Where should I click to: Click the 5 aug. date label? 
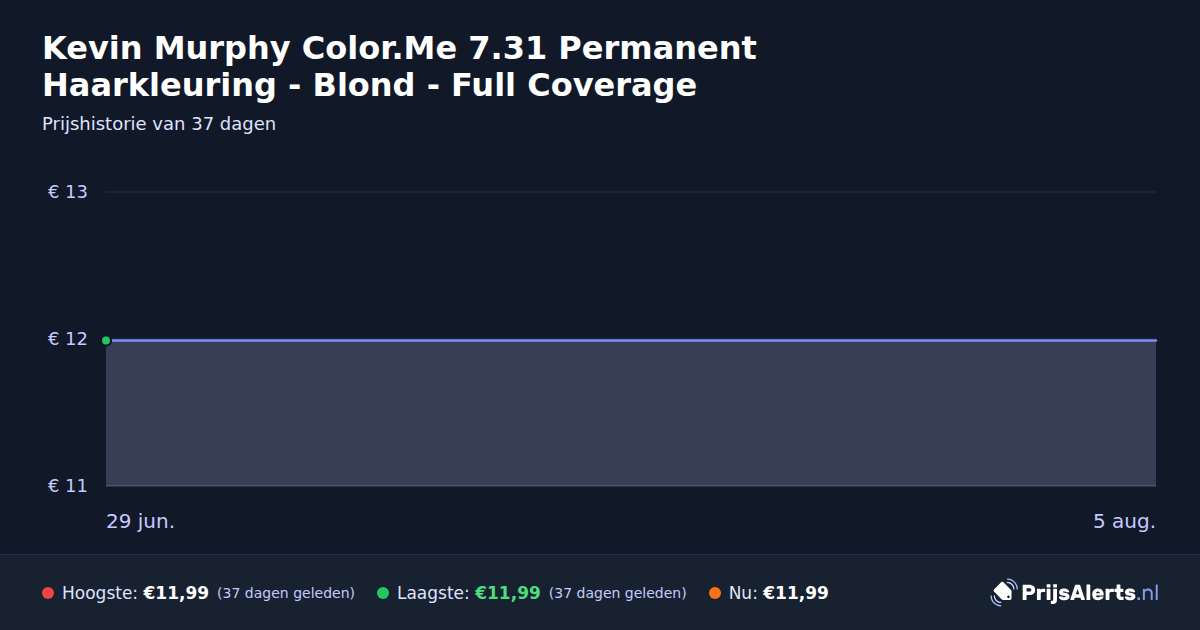pos(1124,521)
